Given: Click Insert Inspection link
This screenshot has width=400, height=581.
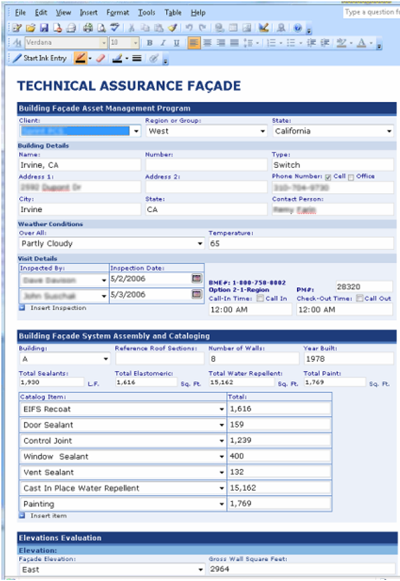Looking at the screenshot, I should 58,308.
